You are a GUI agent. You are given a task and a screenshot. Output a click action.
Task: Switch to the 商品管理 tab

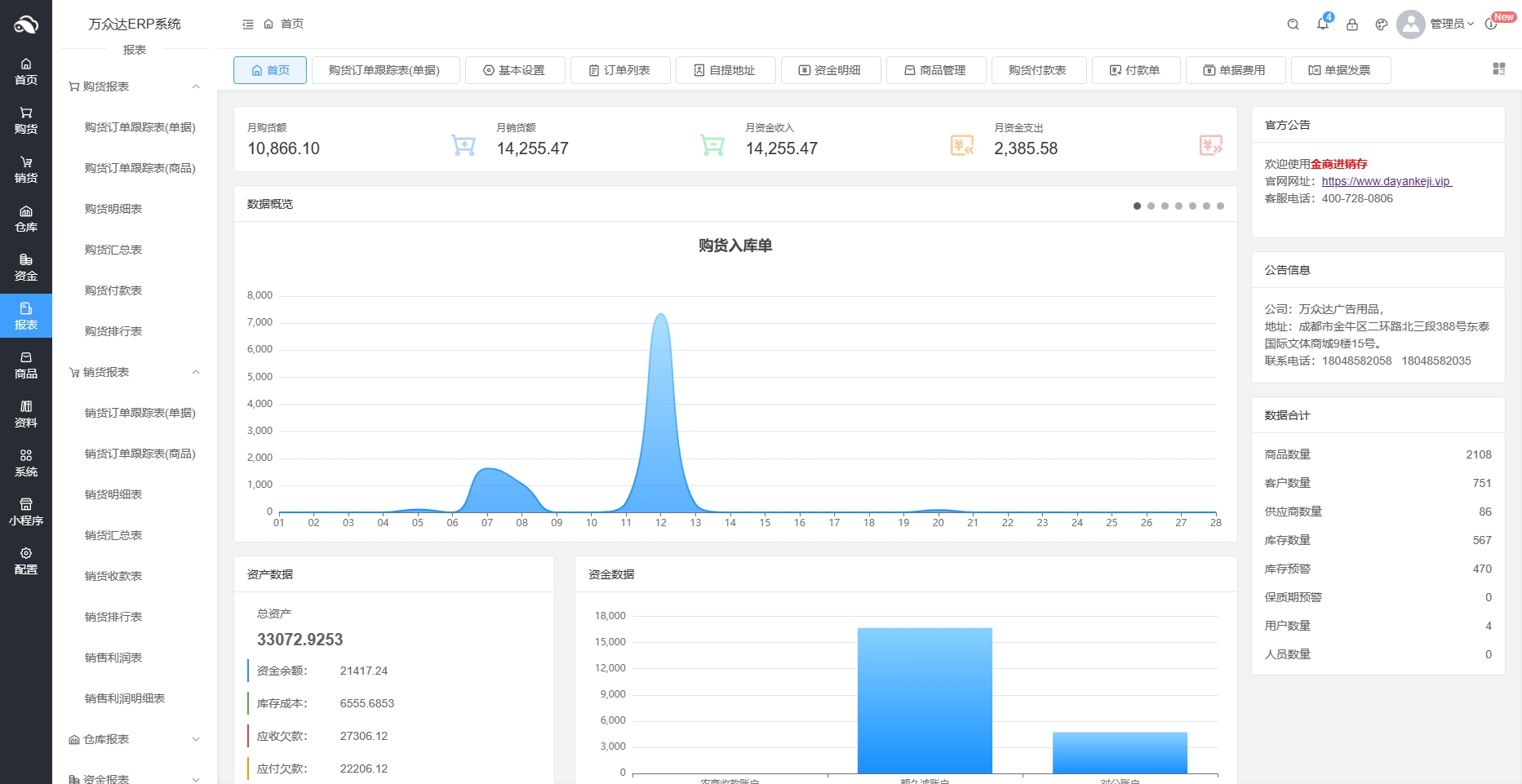936,70
